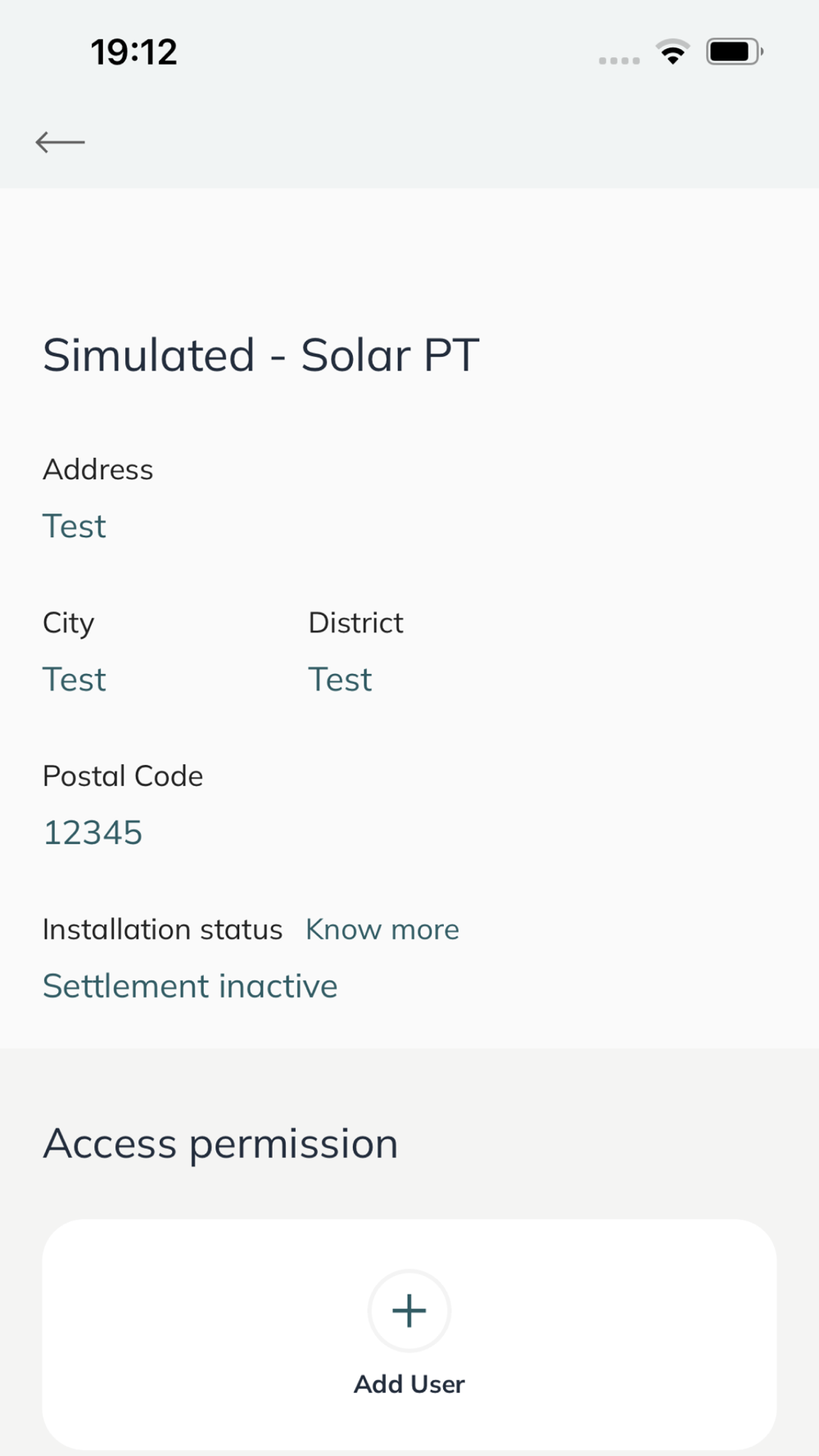Tap the Address value Test
Image resolution: width=819 pixels, height=1456 pixels.
tap(75, 526)
